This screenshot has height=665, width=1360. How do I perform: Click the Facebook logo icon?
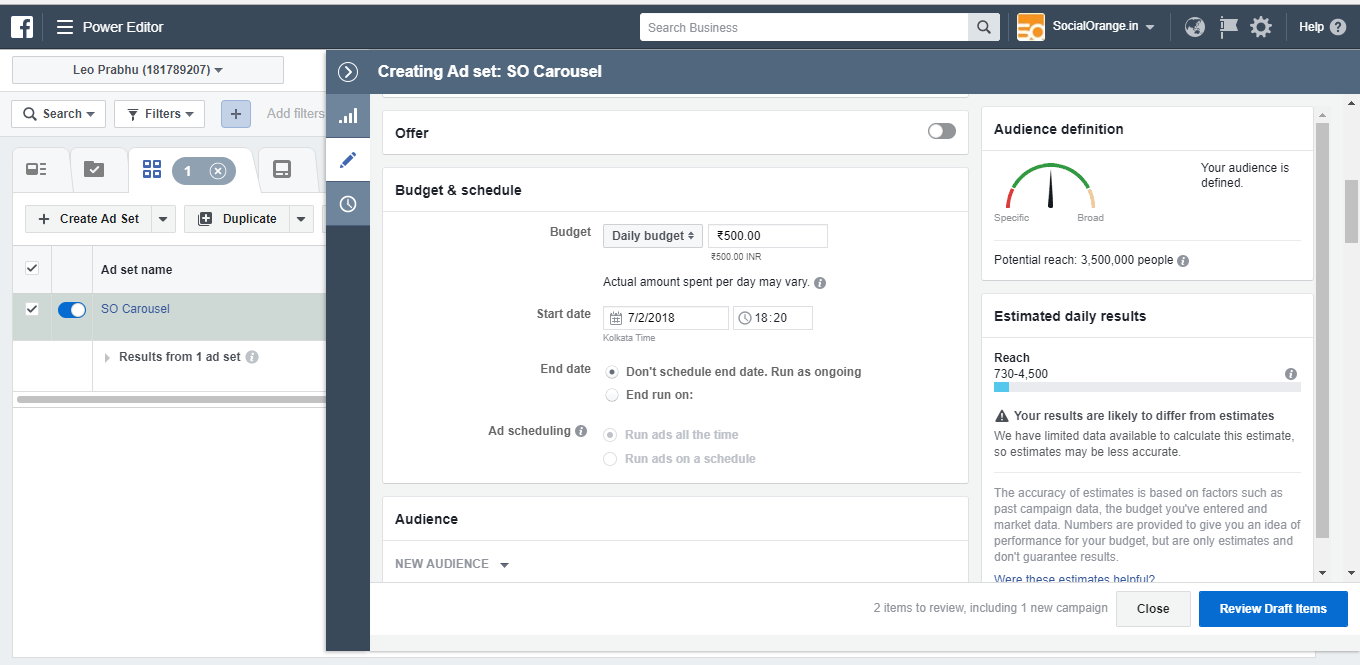(x=21, y=26)
